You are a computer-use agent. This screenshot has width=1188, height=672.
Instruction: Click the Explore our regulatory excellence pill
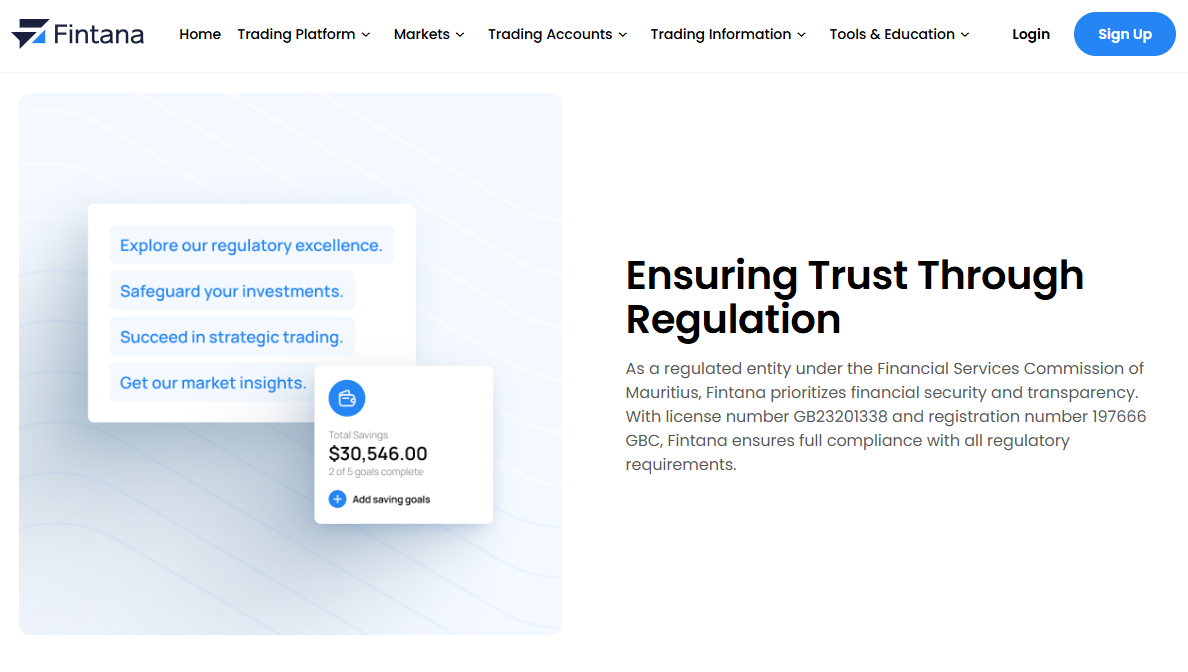click(251, 244)
